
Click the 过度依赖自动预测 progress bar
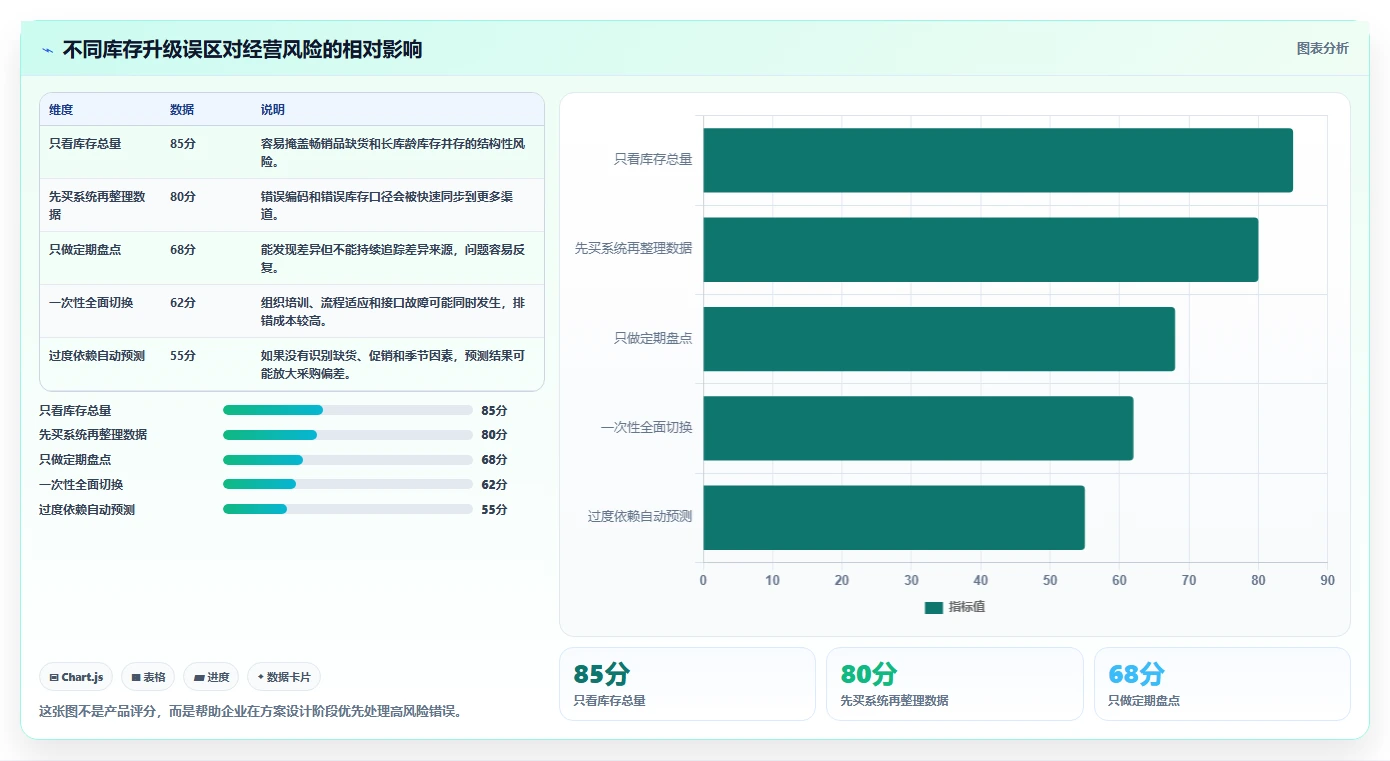(x=348, y=510)
